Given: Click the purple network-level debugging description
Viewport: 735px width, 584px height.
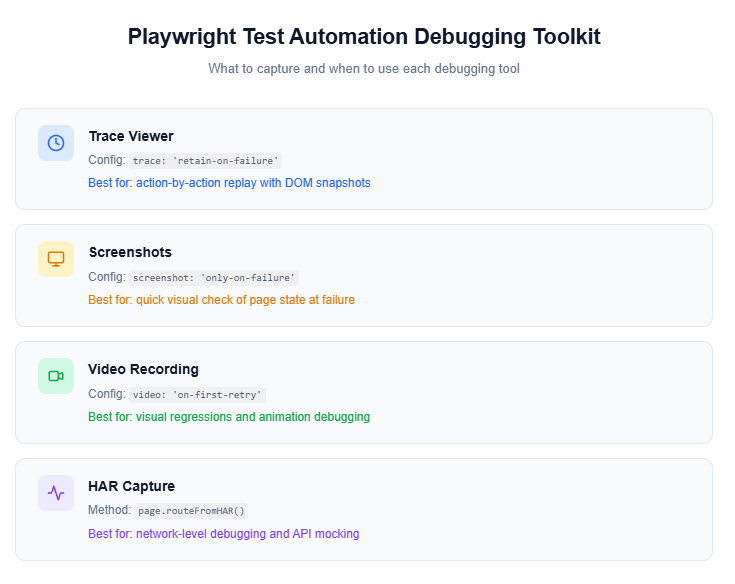Looking at the screenshot, I should click(223, 533).
